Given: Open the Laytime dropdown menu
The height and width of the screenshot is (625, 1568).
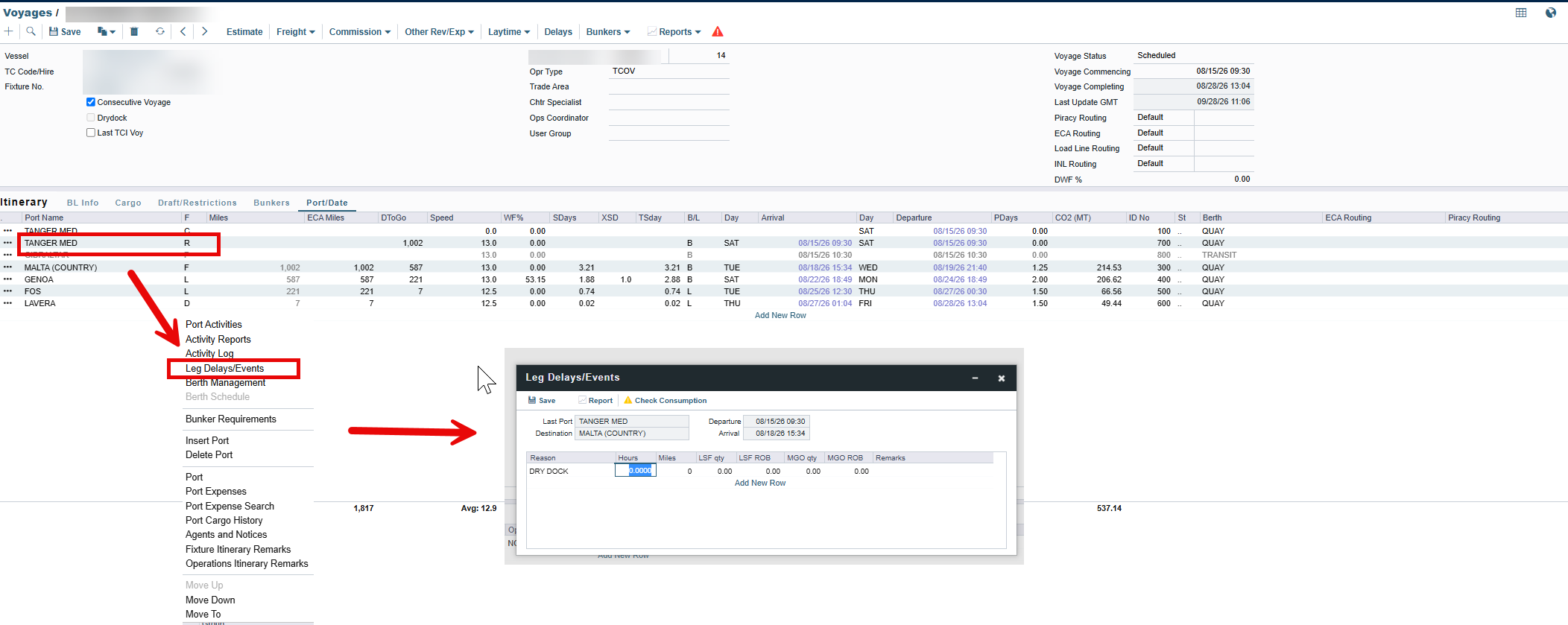Looking at the screenshot, I should pos(509,31).
